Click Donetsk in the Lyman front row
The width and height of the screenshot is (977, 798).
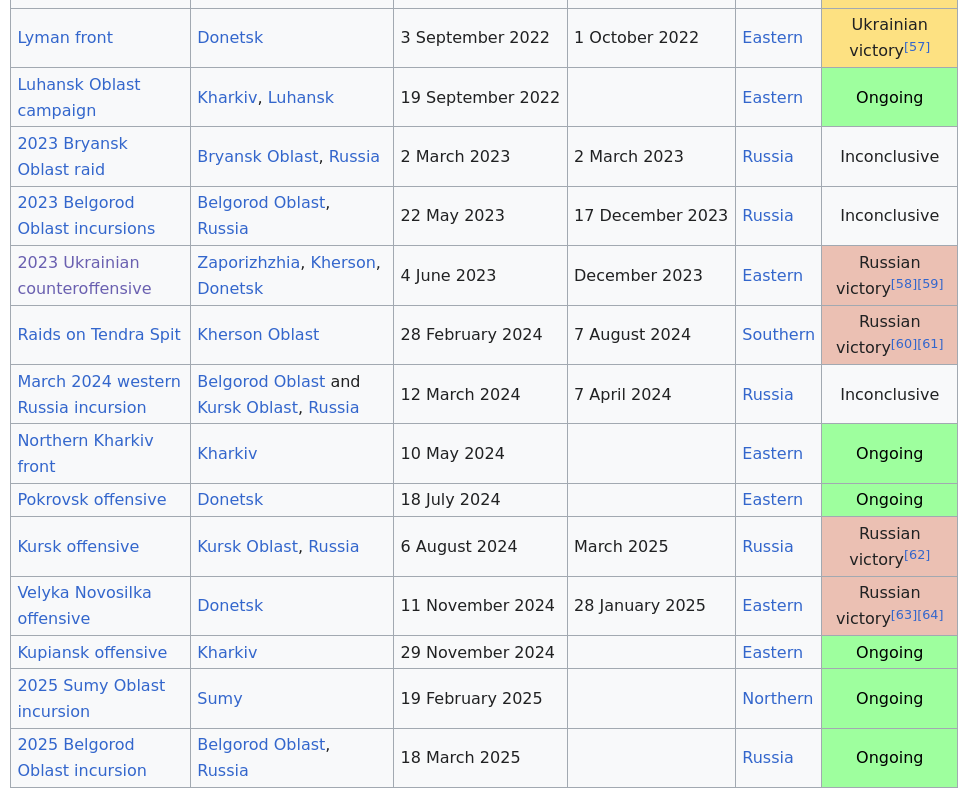[x=230, y=38]
